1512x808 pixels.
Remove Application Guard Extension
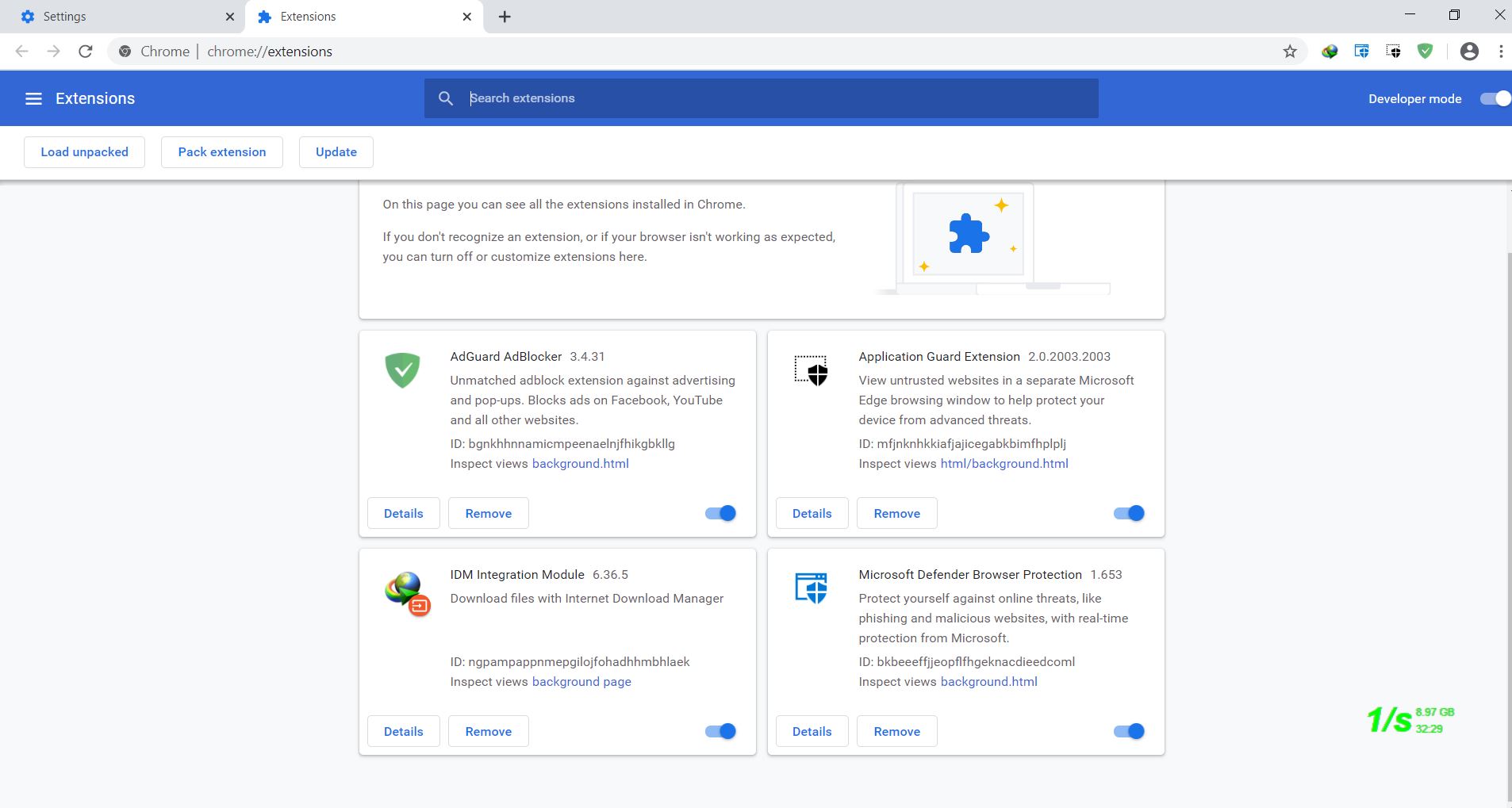coord(897,513)
